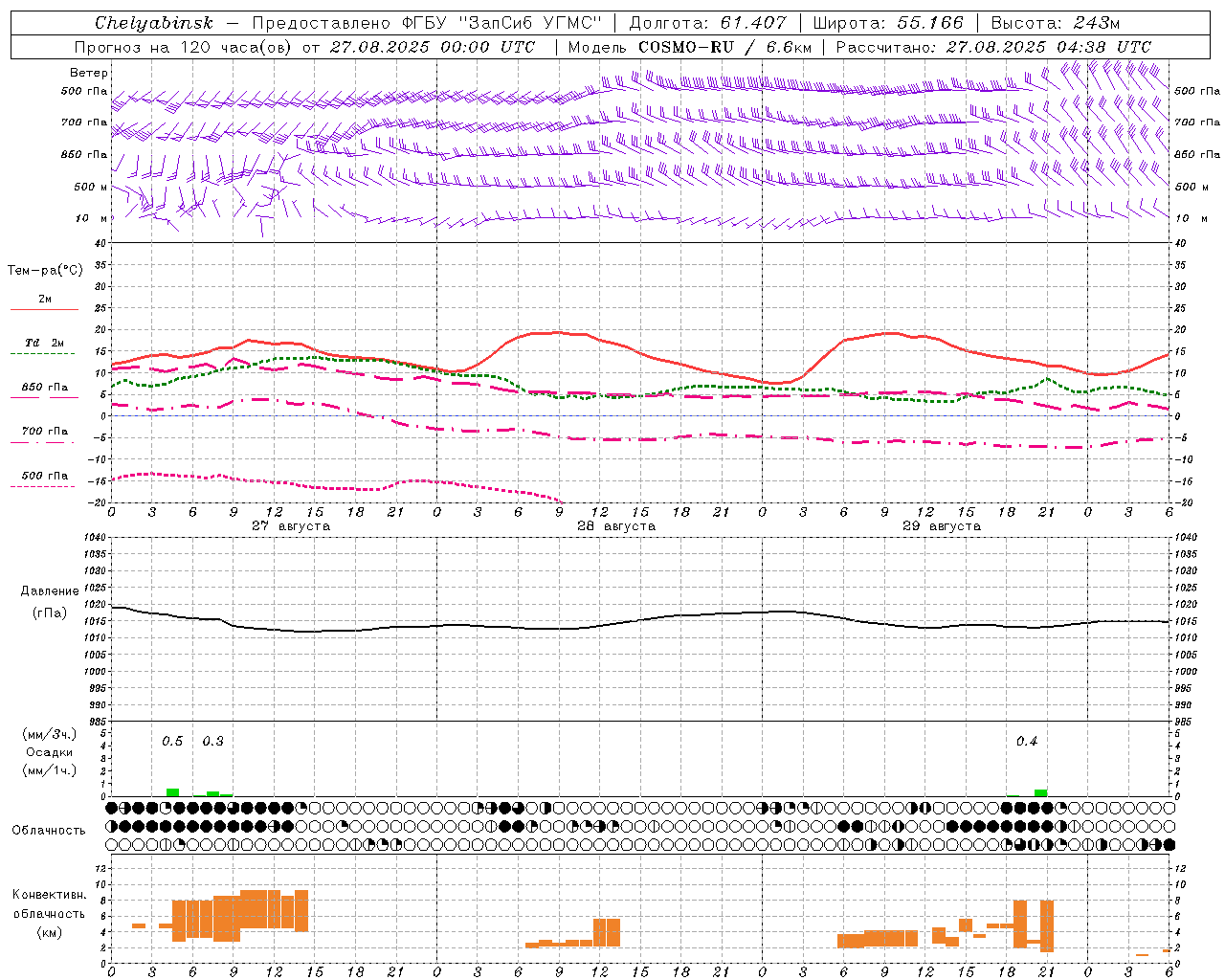Image resolution: width=1225 pixels, height=980 pixels.
Task: Click the '(мм/3ч.)' precipitation unit label
Action: pos(49,734)
